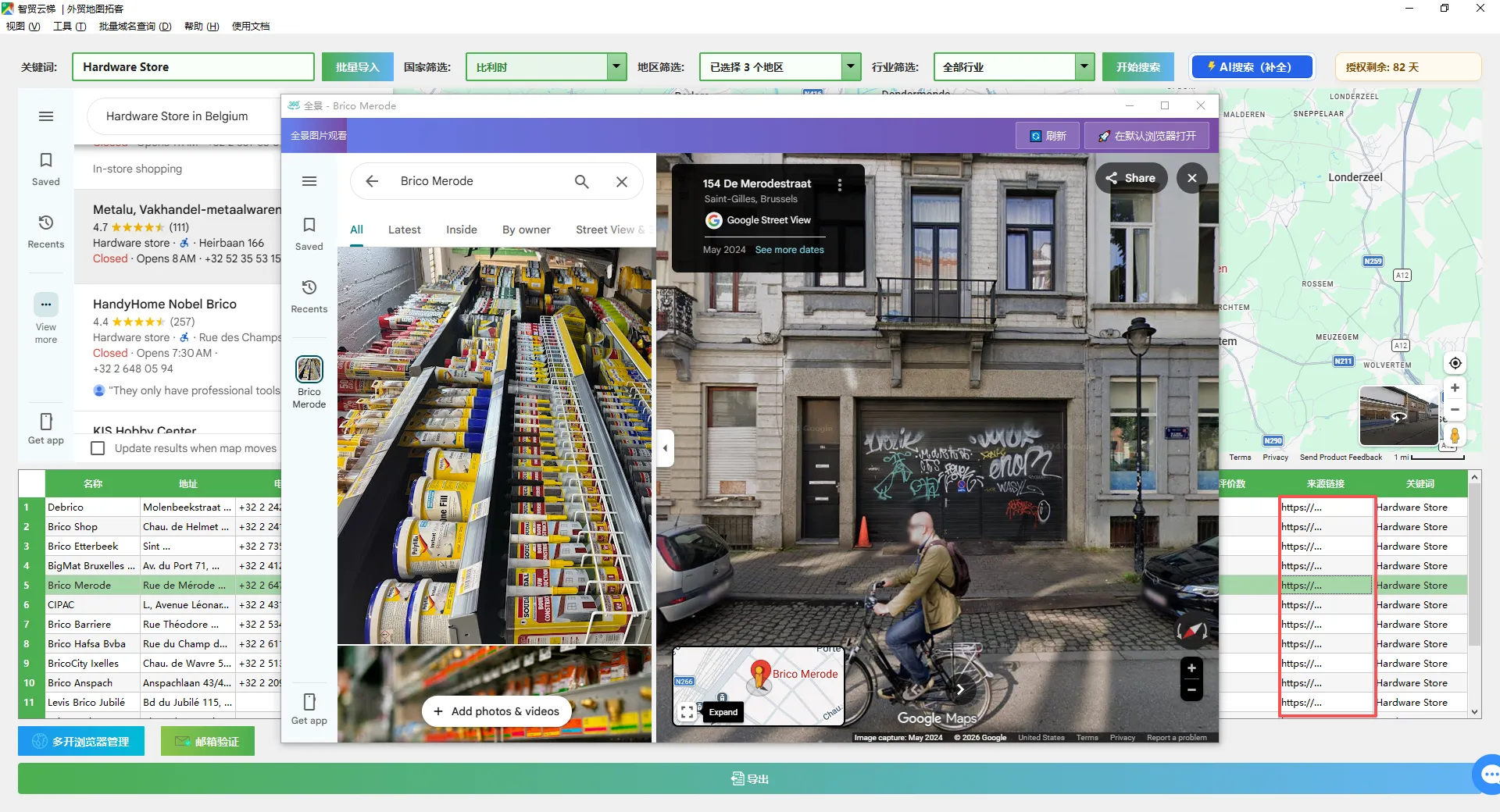
Task: Switch to All photos tab
Action: coord(357,230)
